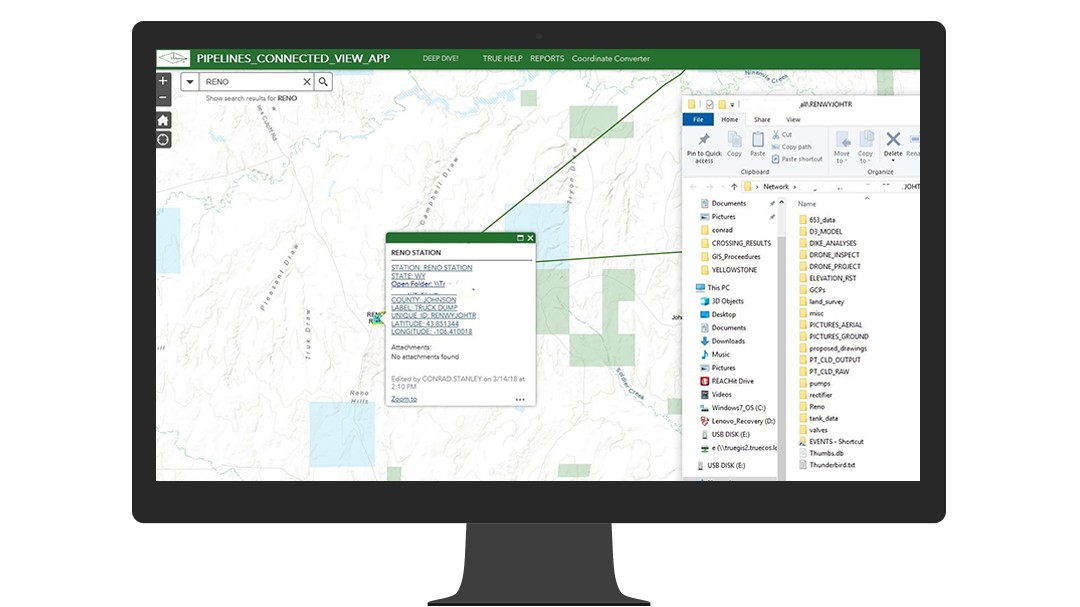The width and height of the screenshot is (1080, 607).
Task: Click the Zoom to link in popup
Action: [x=404, y=399]
